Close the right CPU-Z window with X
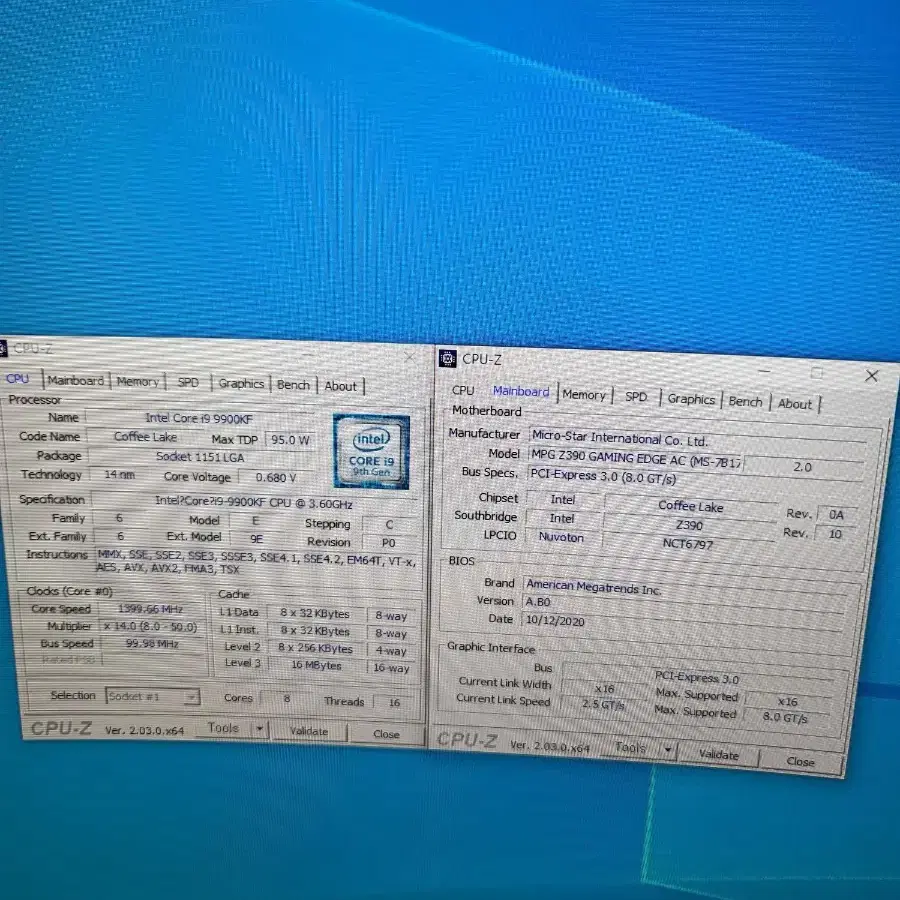900x900 pixels. (871, 376)
